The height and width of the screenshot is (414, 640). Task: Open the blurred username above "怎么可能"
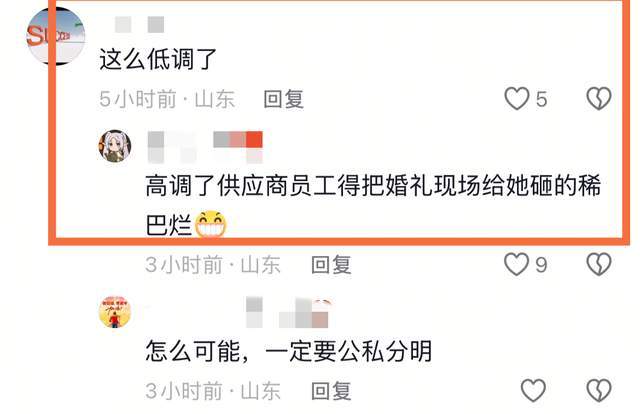point(288,313)
